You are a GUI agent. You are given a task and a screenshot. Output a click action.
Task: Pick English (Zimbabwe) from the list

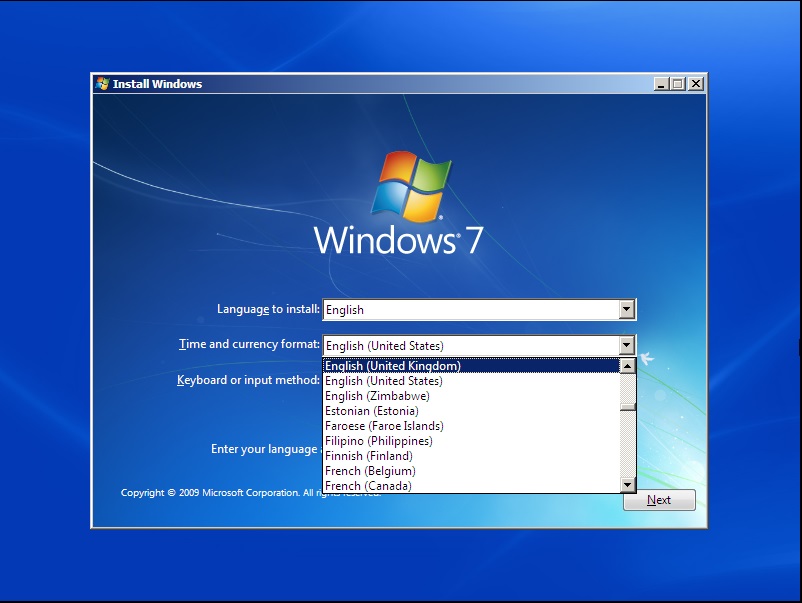(x=471, y=396)
